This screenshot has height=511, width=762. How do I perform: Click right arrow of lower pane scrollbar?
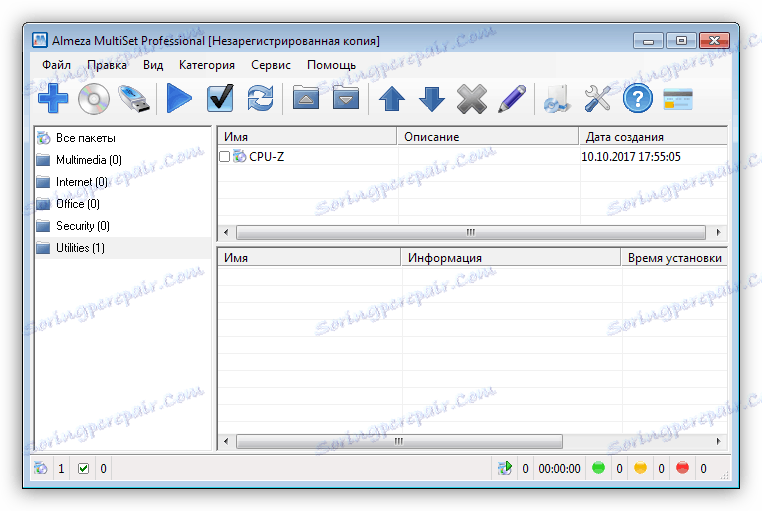click(x=718, y=441)
